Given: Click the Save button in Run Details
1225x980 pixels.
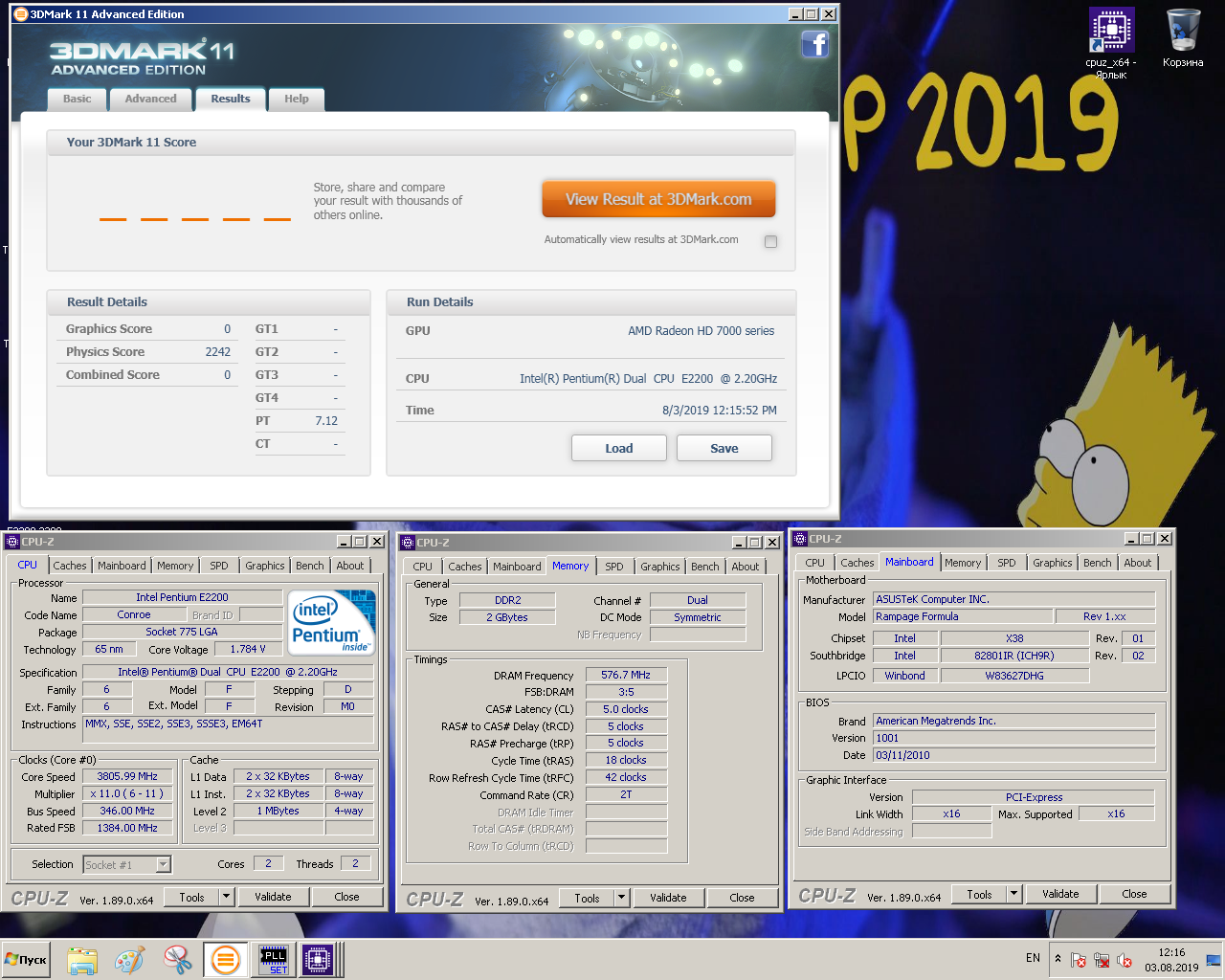Looking at the screenshot, I should tap(724, 448).
